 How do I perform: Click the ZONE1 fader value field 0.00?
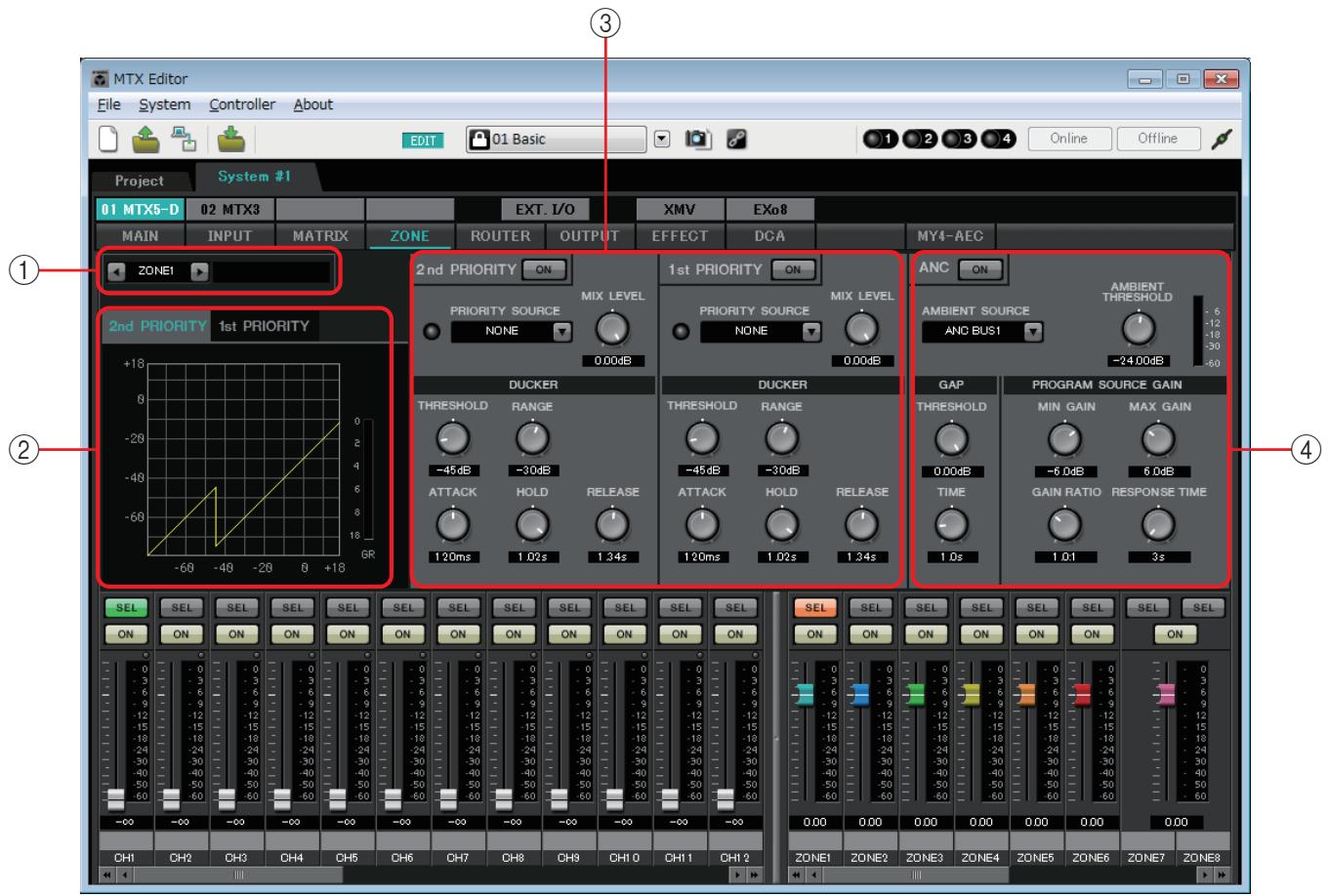coord(814,822)
